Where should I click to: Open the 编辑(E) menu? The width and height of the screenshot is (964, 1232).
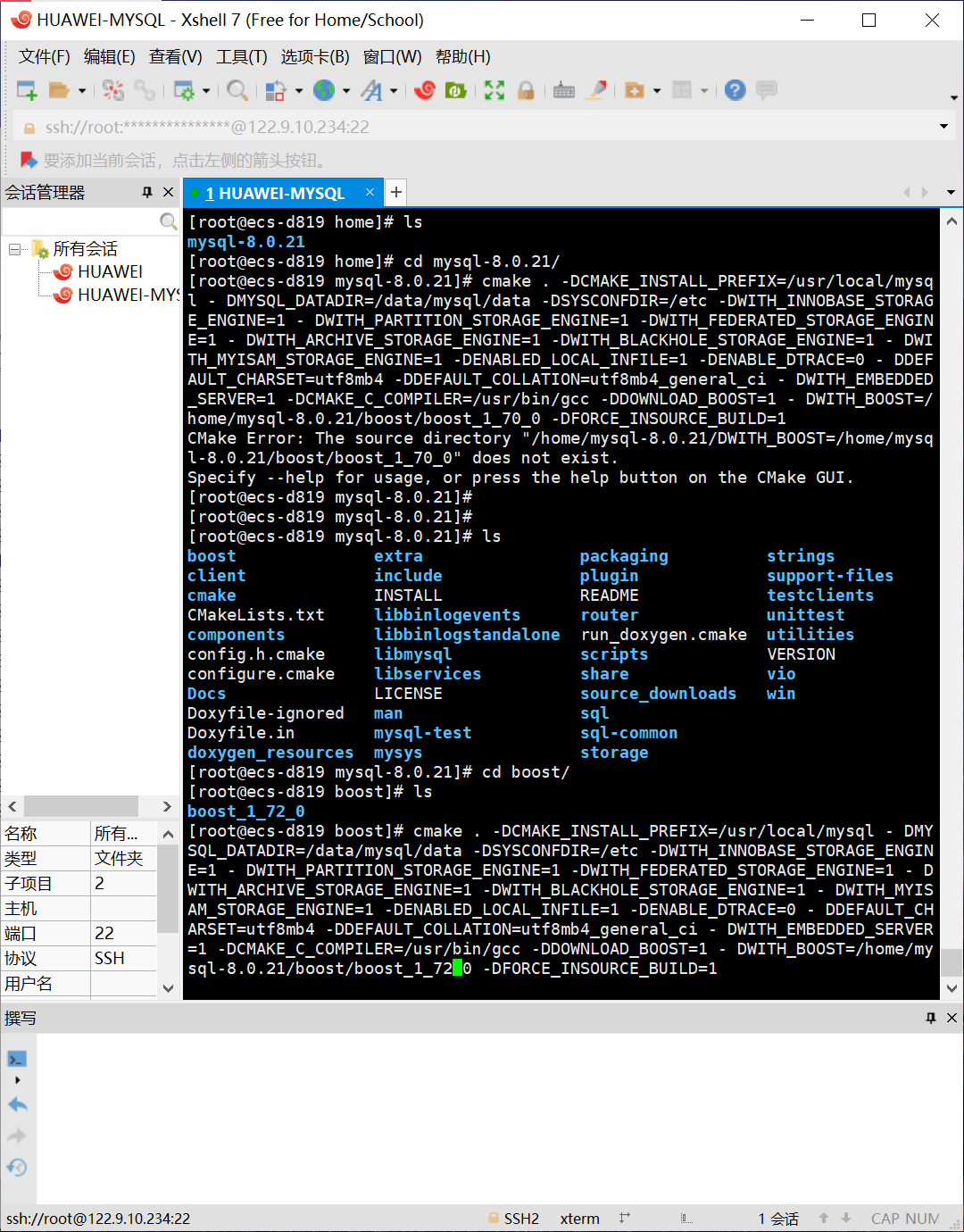[x=110, y=57]
